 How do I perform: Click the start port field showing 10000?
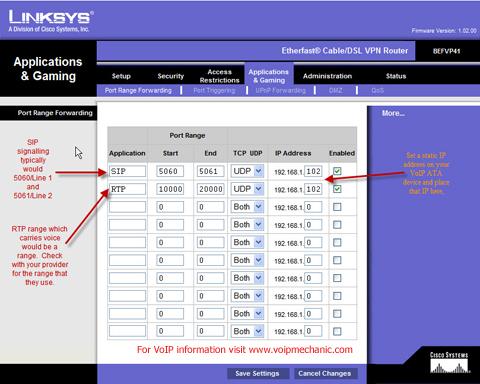pos(170,189)
